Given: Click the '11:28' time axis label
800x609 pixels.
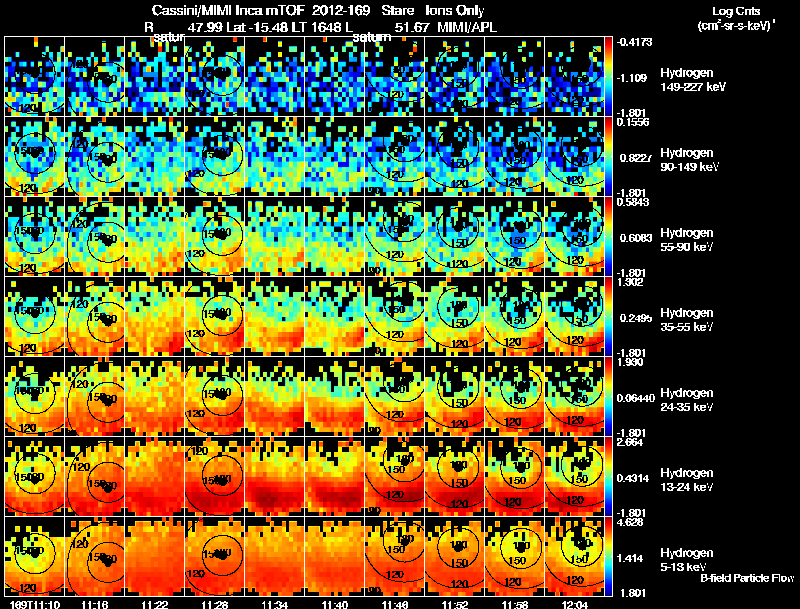Looking at the screenshot, I should tap(215, 605).
